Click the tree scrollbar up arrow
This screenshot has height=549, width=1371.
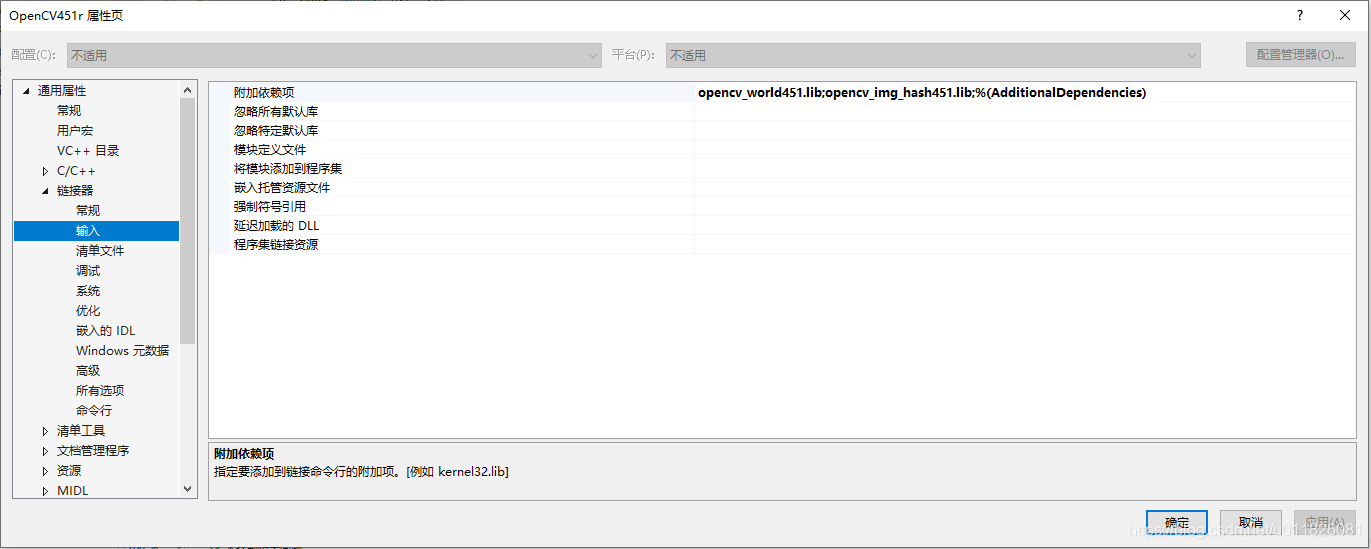[188, 91]
